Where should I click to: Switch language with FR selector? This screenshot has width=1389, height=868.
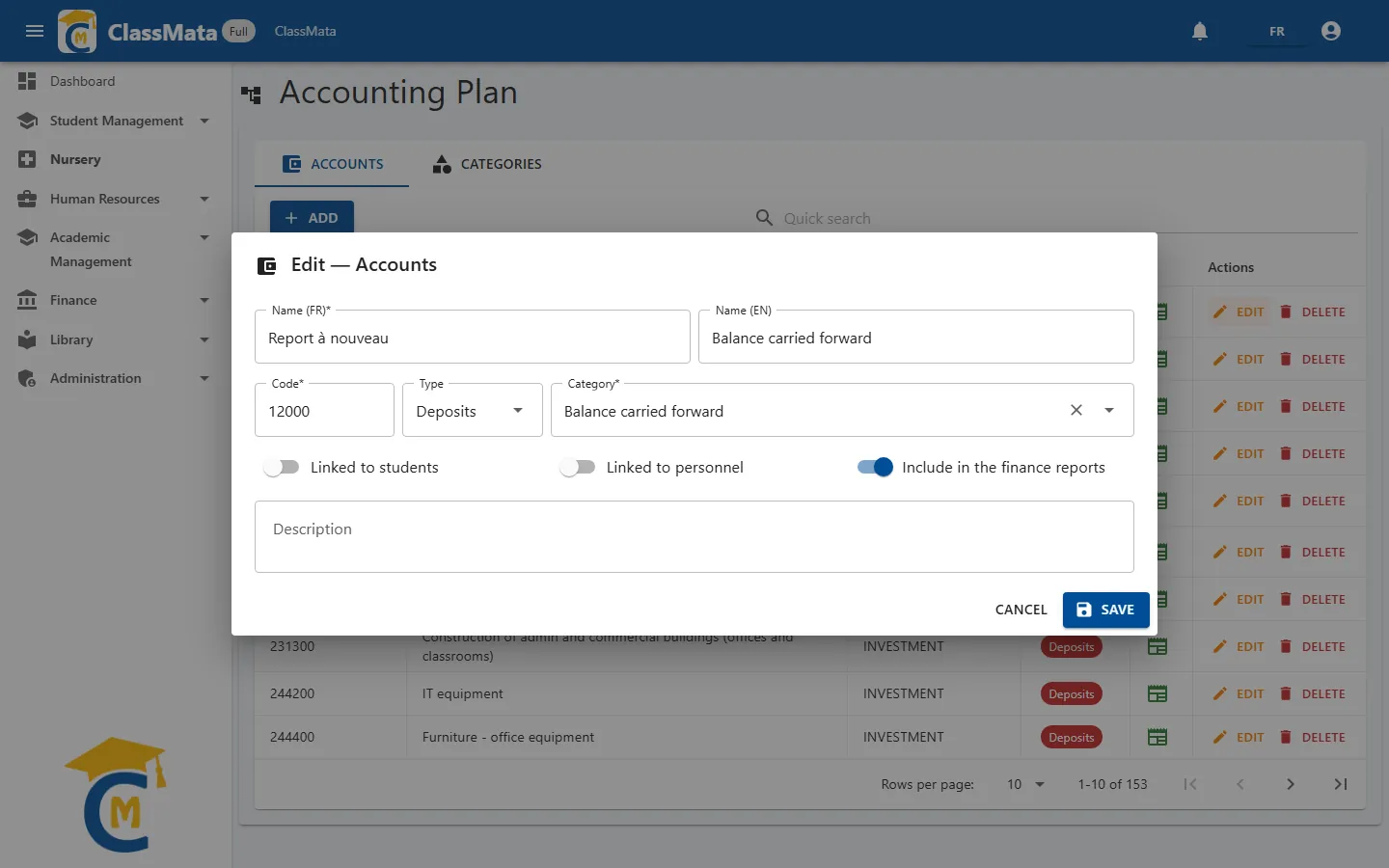1276,31
